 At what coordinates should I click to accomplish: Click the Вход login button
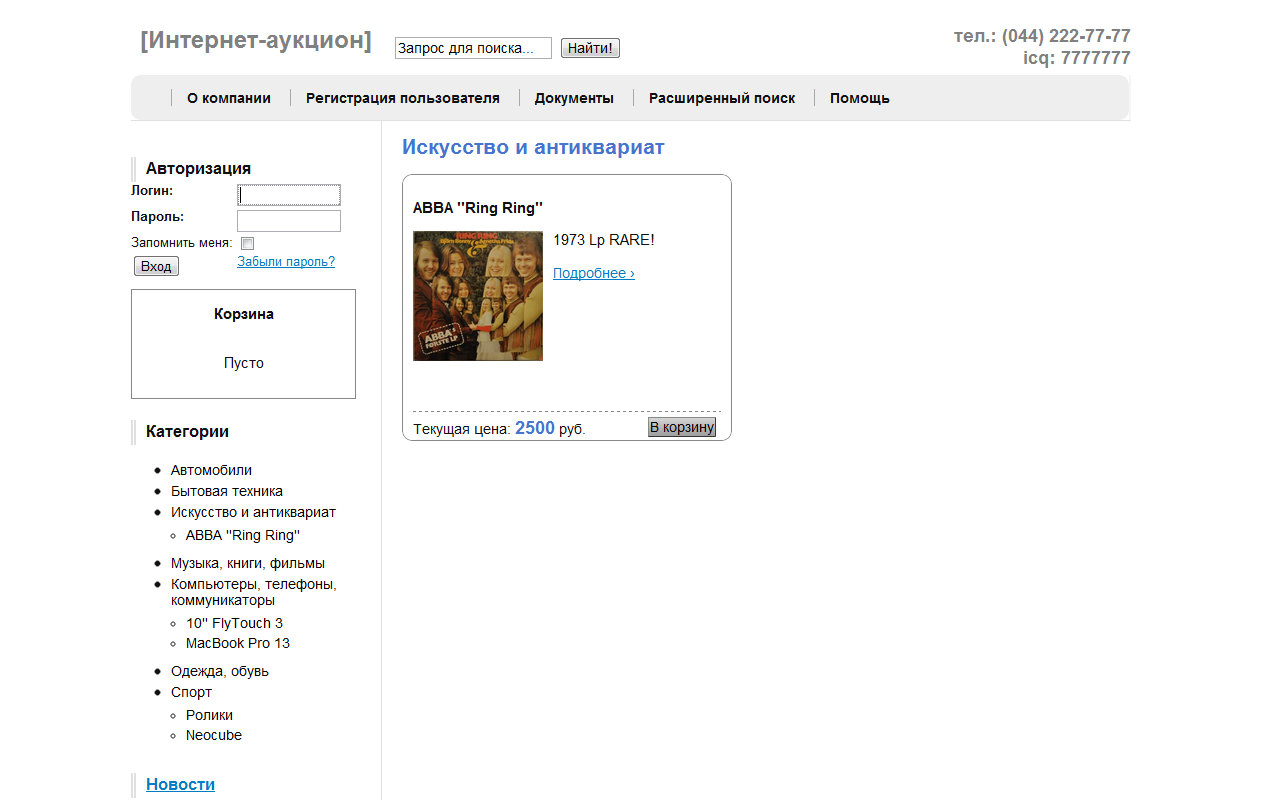(x=156, y=266)
